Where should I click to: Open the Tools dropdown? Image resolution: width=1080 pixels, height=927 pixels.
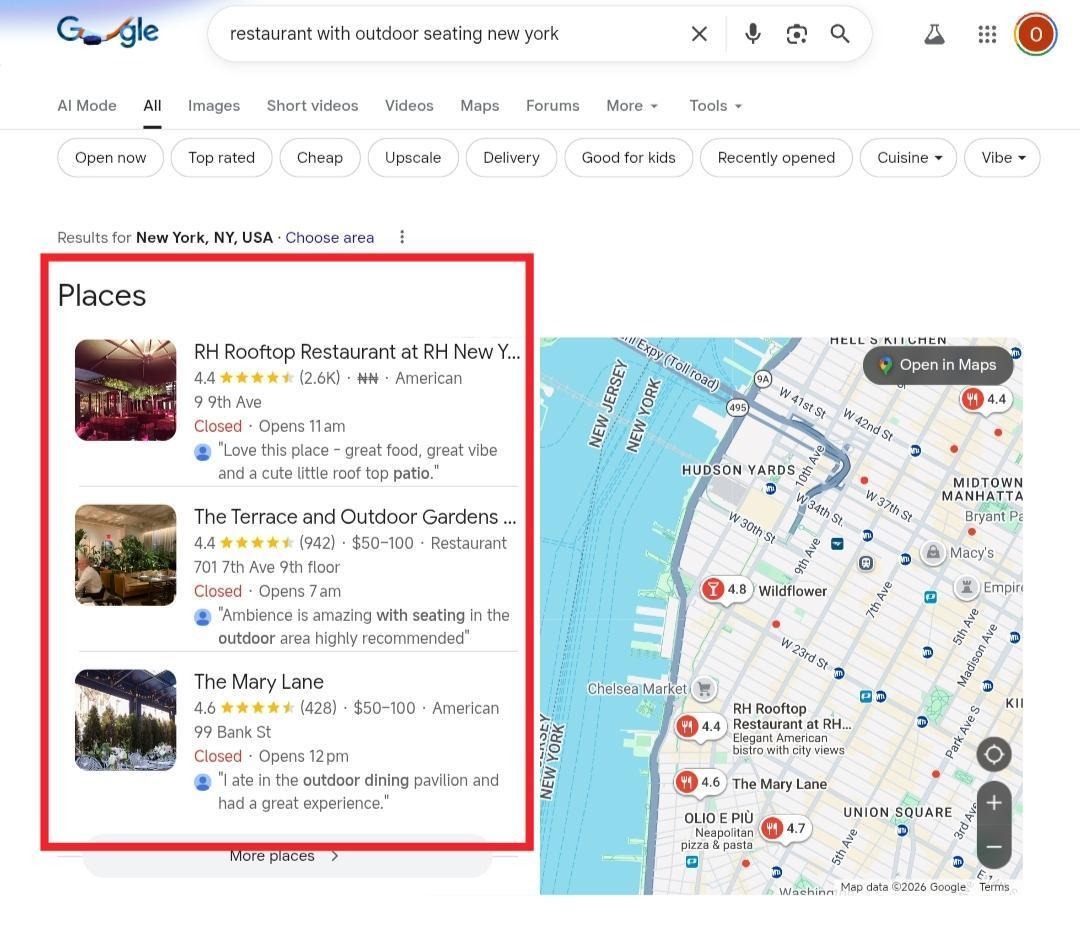point(715,105)
